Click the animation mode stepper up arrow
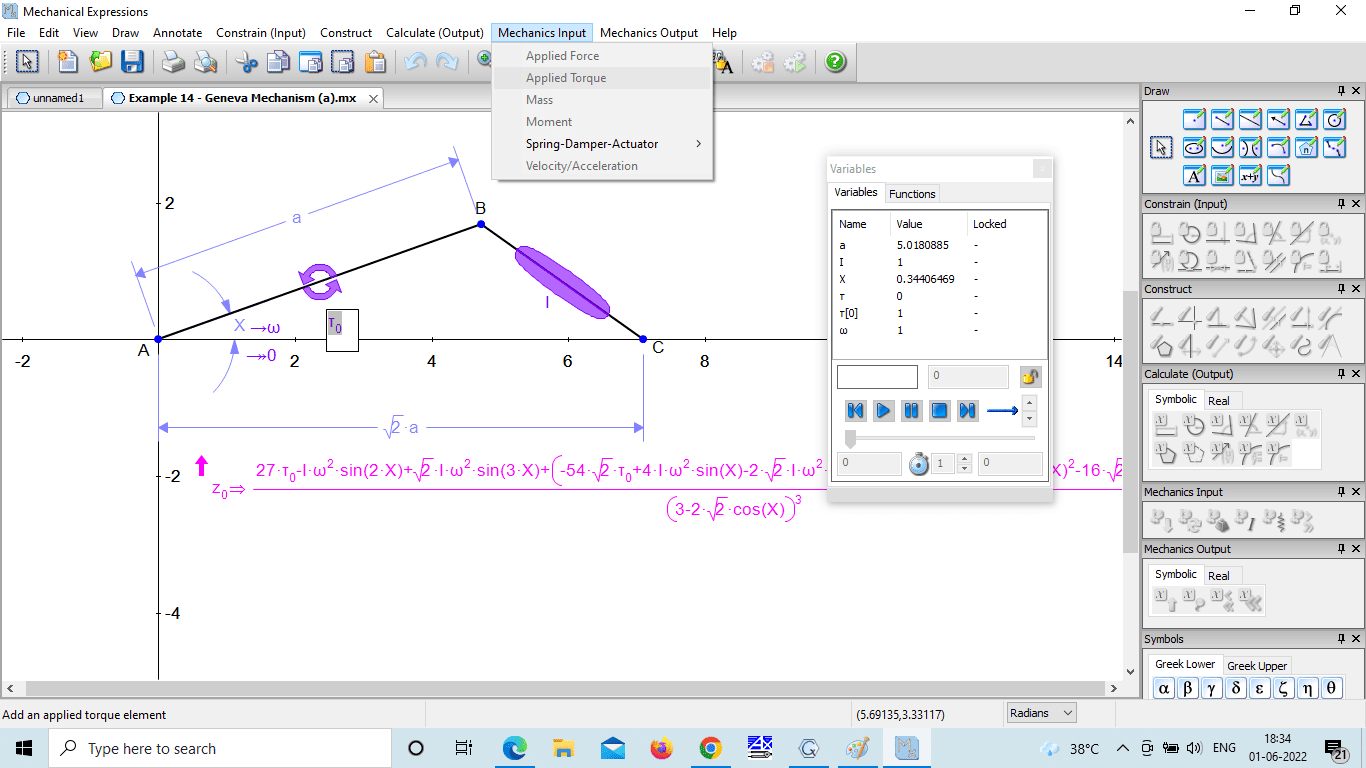 tap(1030, 402)
